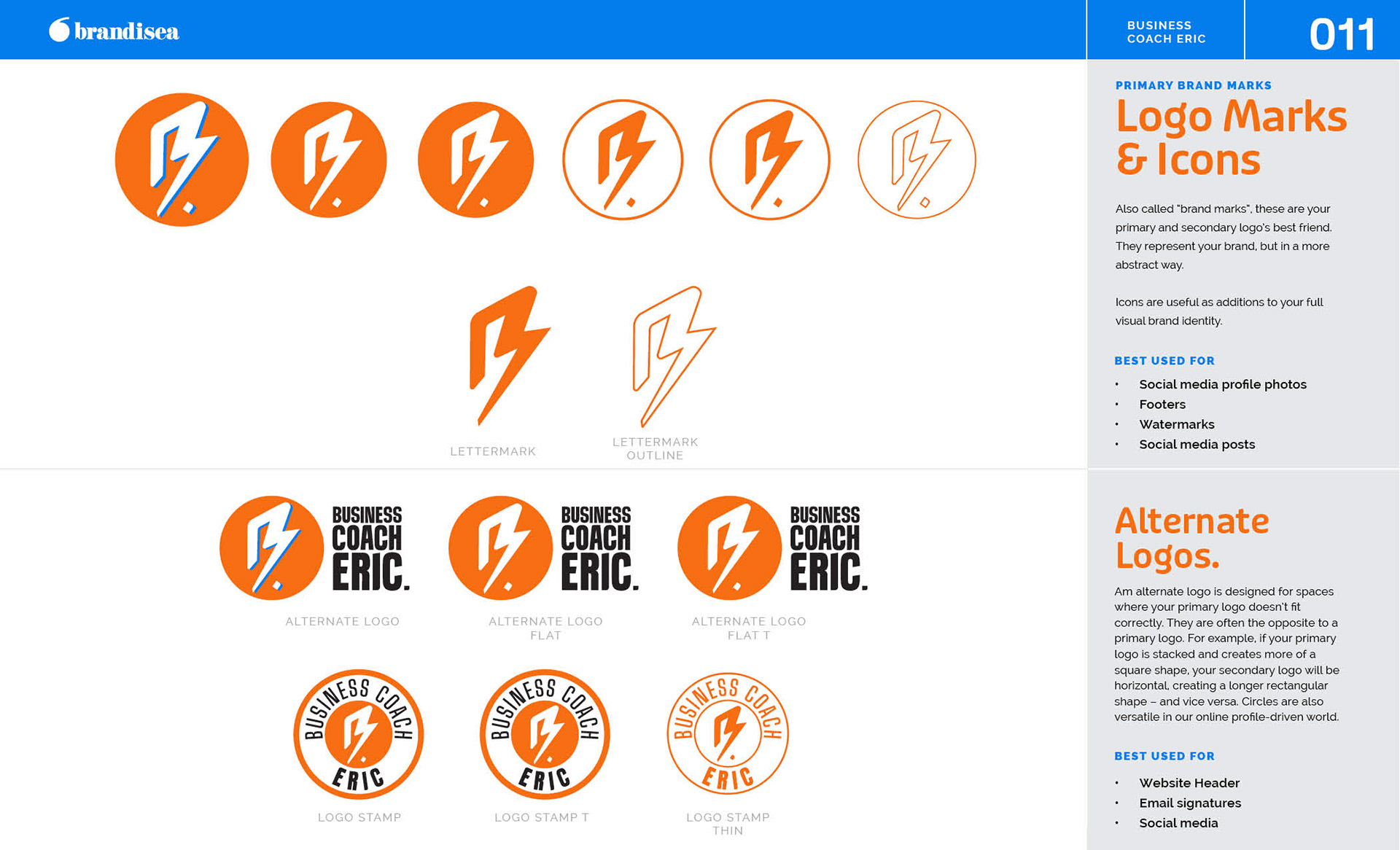Screen dimensions: 1400x850
Task: Click the Primary Brand Marks heading
Action: pos(1193,85)
